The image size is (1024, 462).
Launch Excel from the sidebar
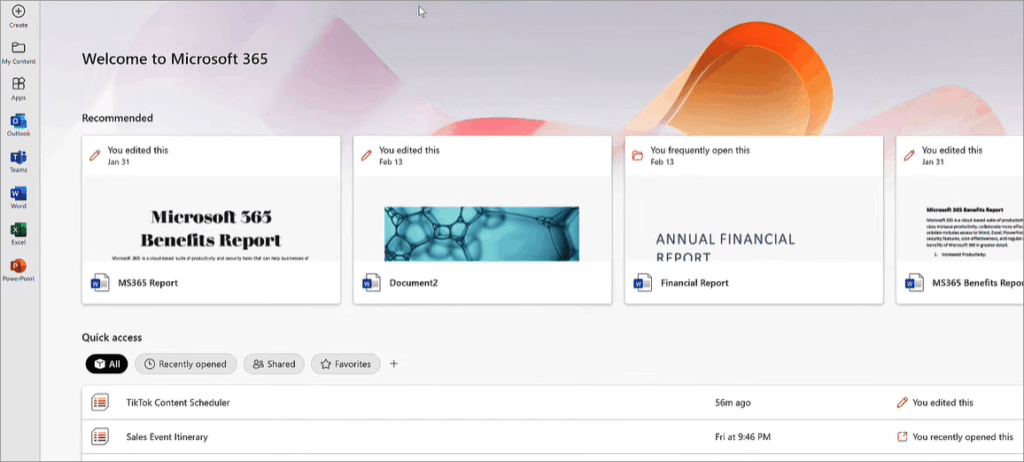click(x=18, y=234)
